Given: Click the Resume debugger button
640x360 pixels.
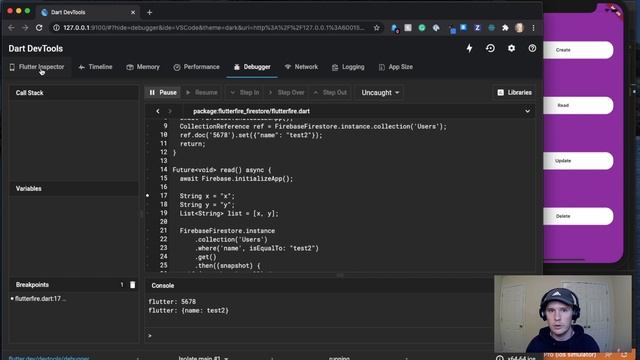Looking at the screenshot, I should [x=202, y=93].
